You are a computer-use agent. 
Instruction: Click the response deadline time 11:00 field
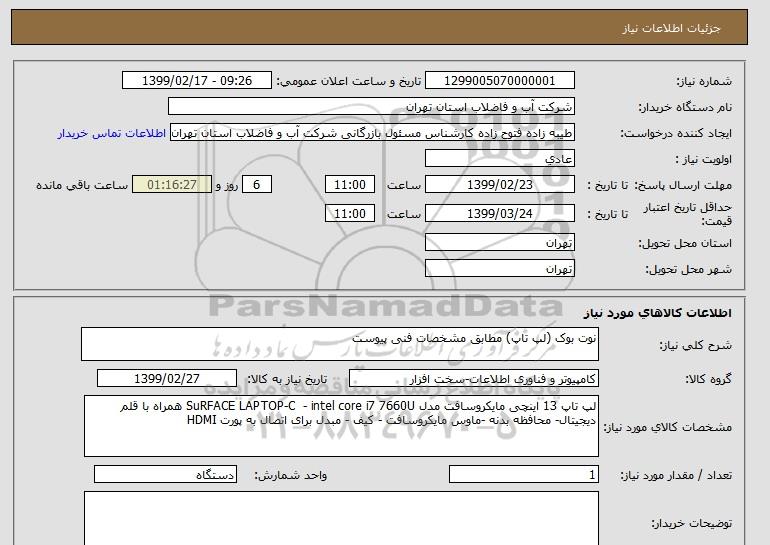pyautogui.click(x=350, y=185)
